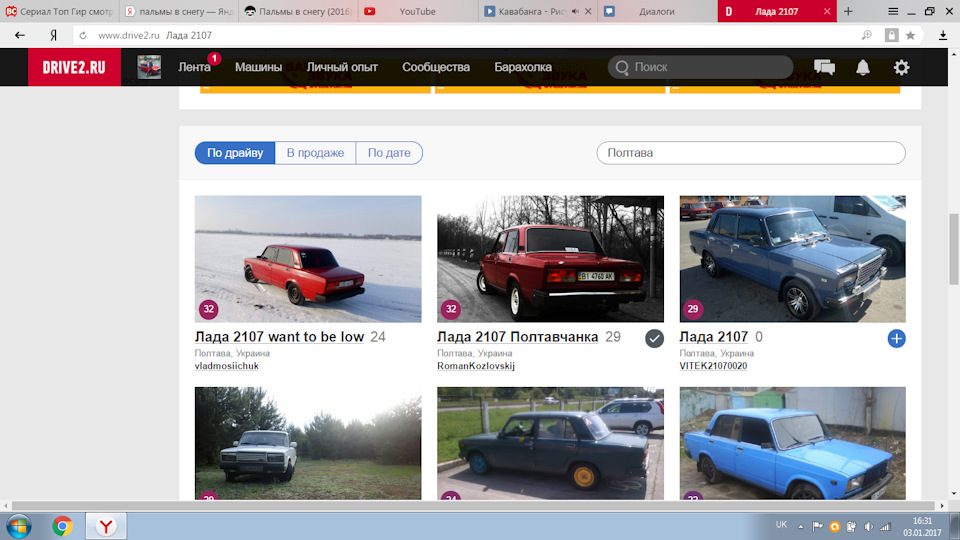Follow Лада 2107 by VITEK21070020 with plus
Image resolution: width=960 pixels, height=540 pixels.
tap(896, 339)
